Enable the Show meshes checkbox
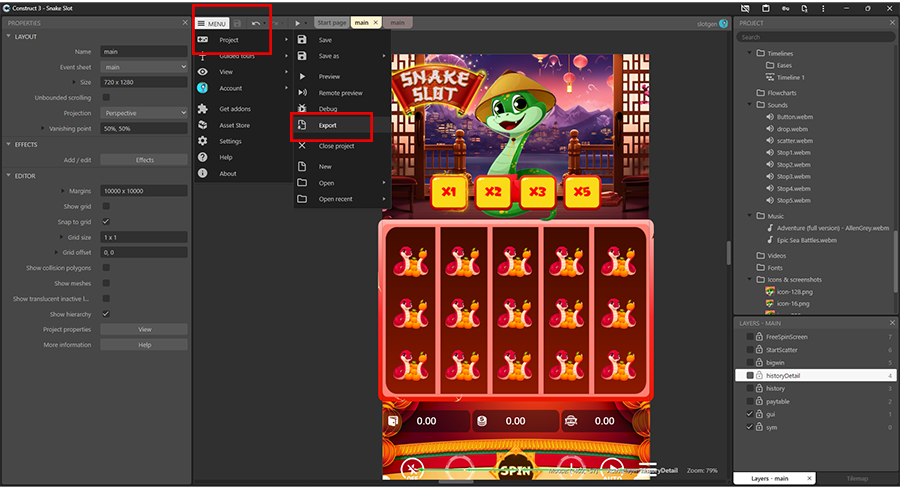Screen dimensions: 900x489 click(106, 283)
